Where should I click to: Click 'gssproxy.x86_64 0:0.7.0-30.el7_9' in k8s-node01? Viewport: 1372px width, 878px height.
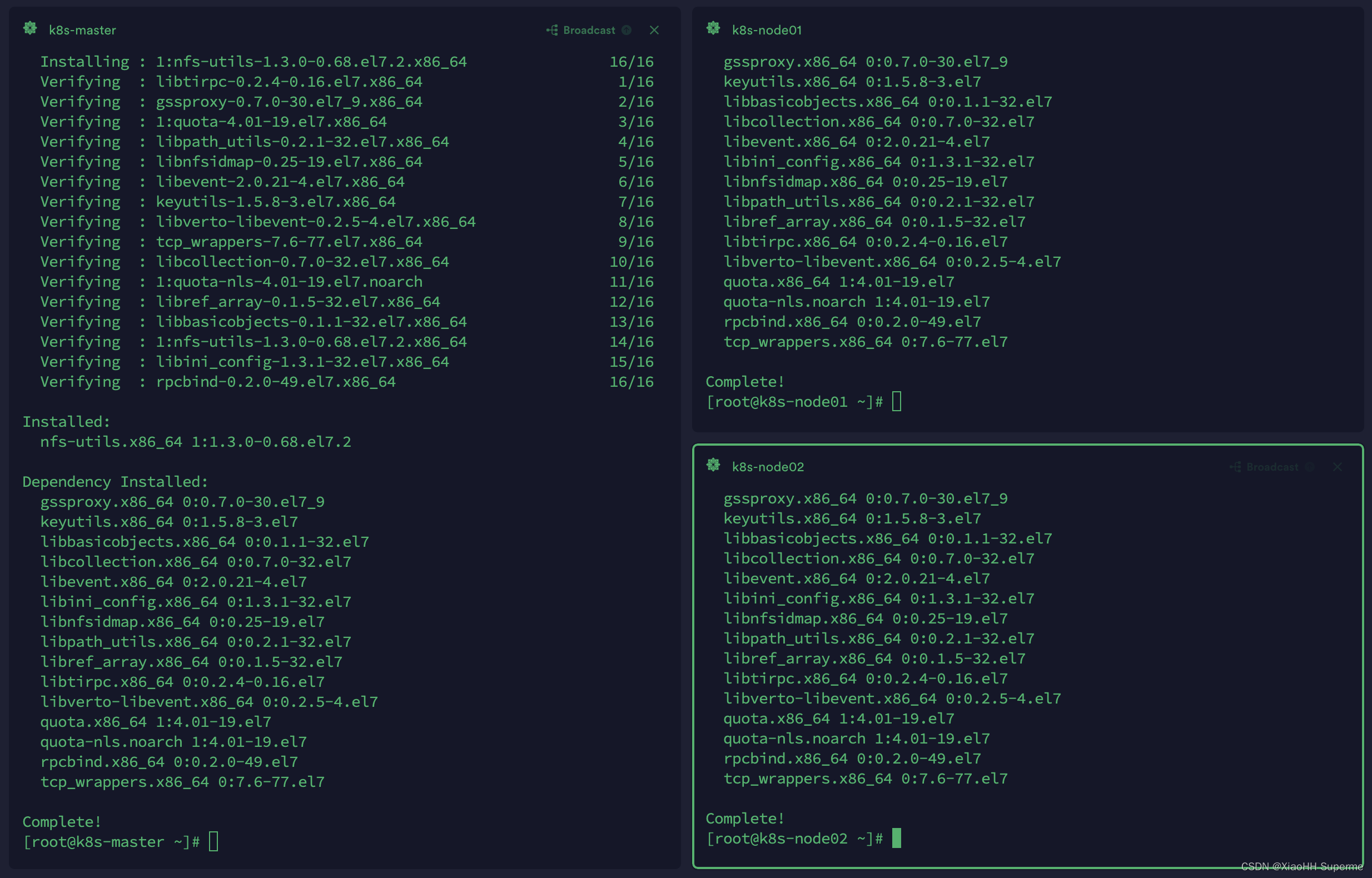(x=866, y=62)
